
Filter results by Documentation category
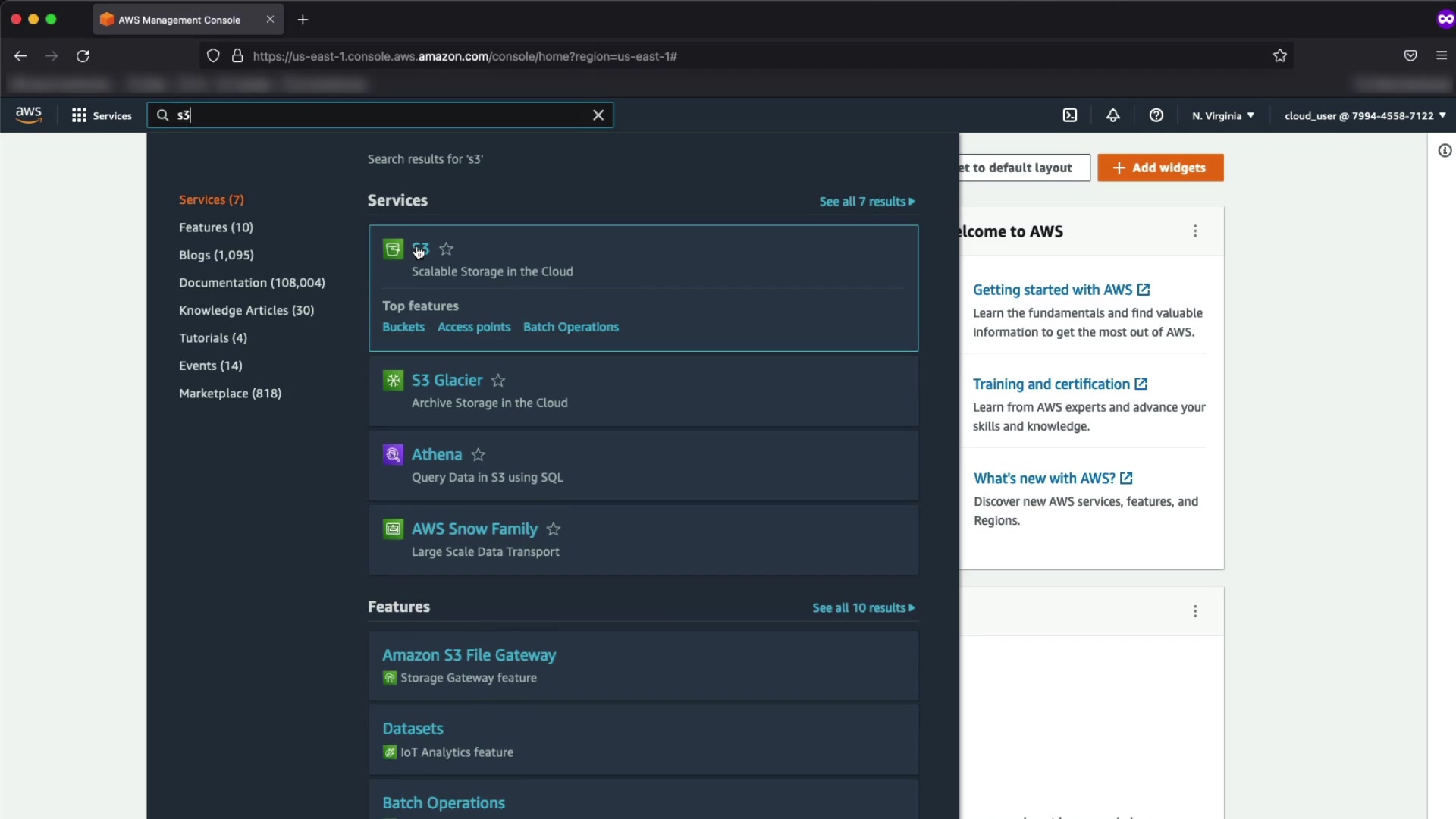(252, 283)
